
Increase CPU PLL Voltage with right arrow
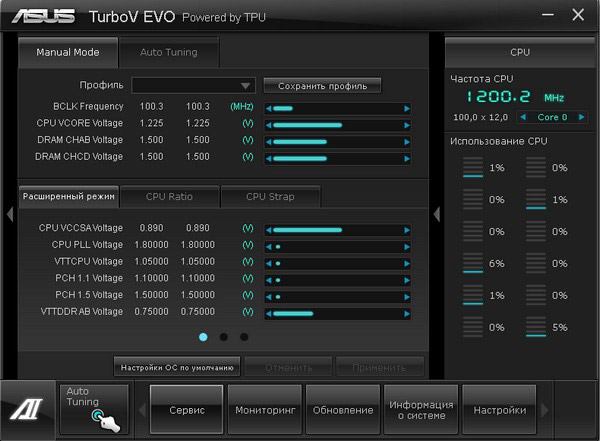click(x=407, y=247)
